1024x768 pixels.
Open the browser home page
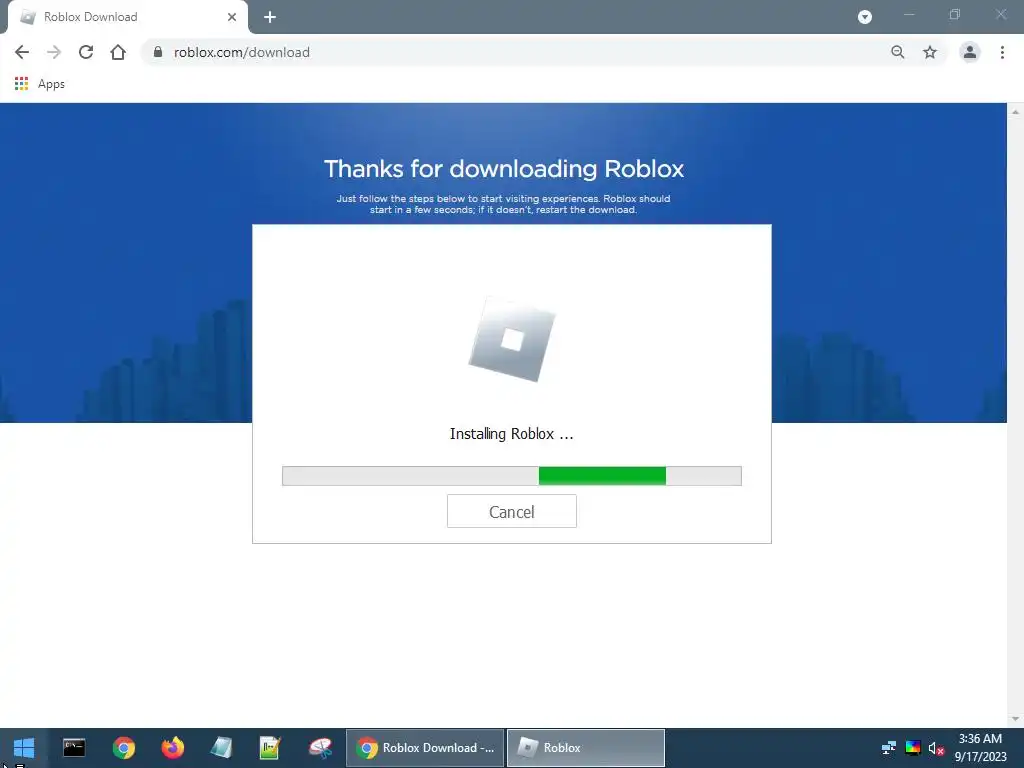click(118, 52)
